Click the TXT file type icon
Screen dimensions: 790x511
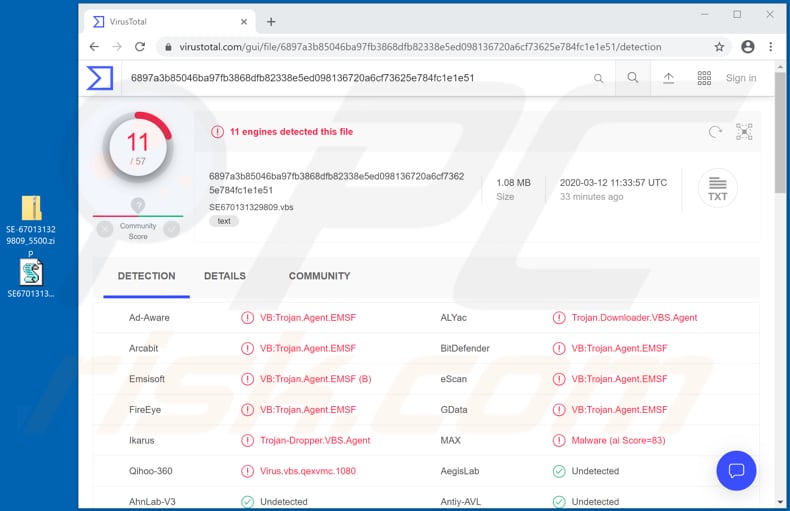[717, 188]
